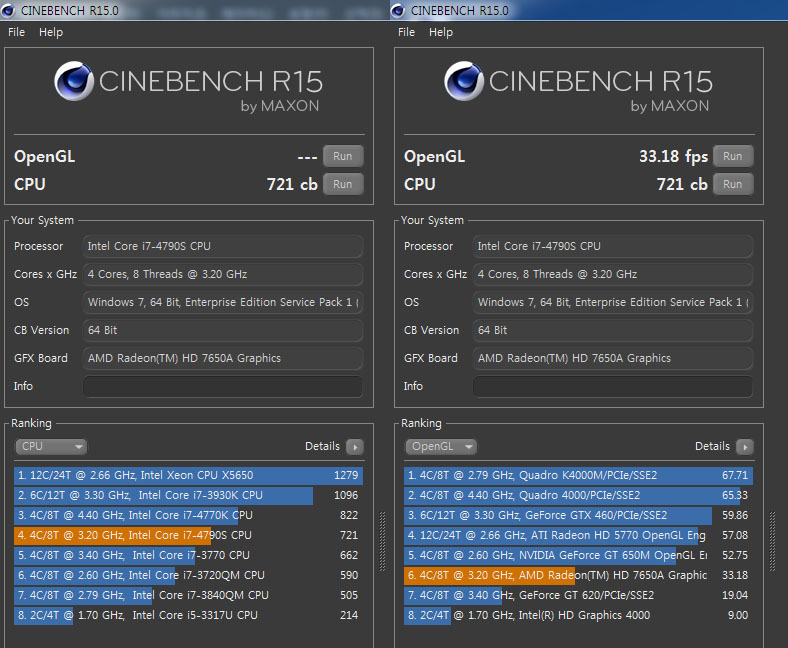
Task: Click the 721 cb score in right window
Action: point(682,184)
